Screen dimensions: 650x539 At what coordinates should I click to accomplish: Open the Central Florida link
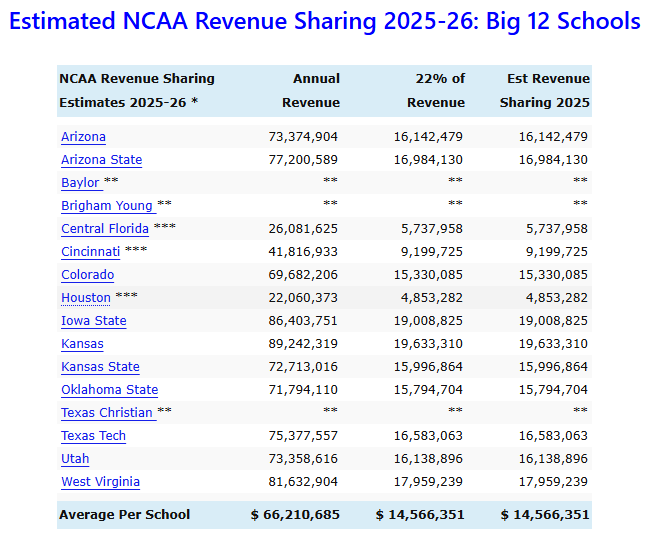(105, 229)
